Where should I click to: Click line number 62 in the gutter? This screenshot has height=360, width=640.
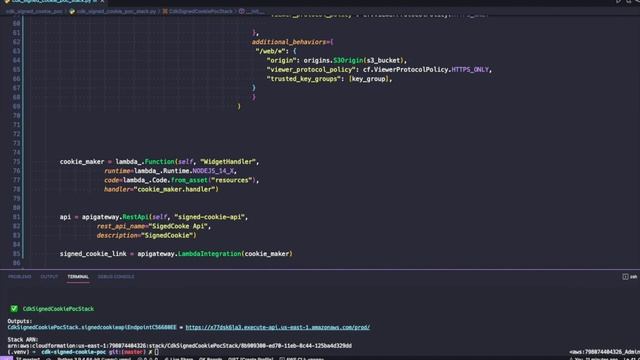pyautogui.click(x=16, y=42)
